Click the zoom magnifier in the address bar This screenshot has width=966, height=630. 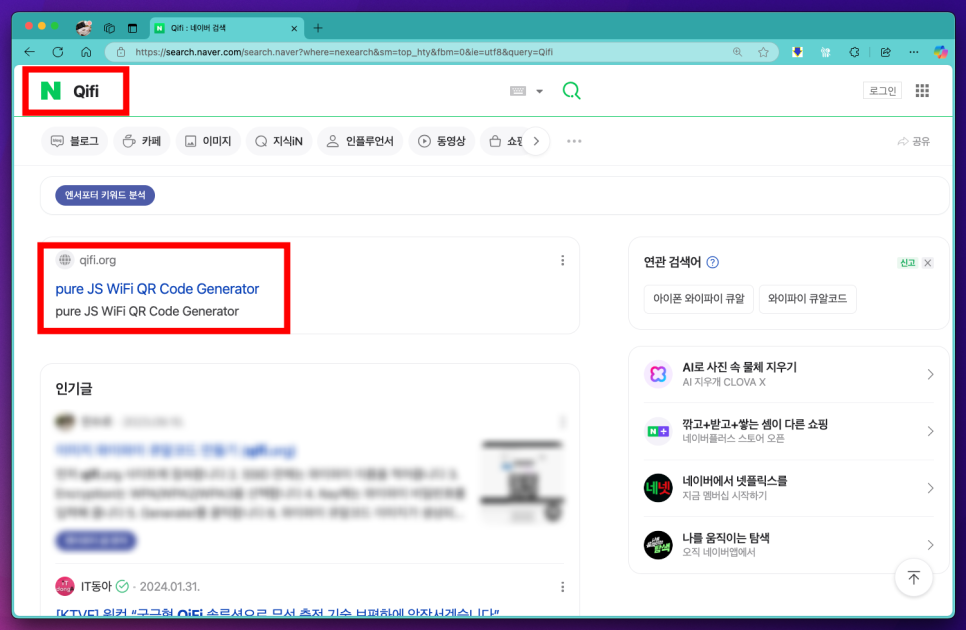click(737, 52)
